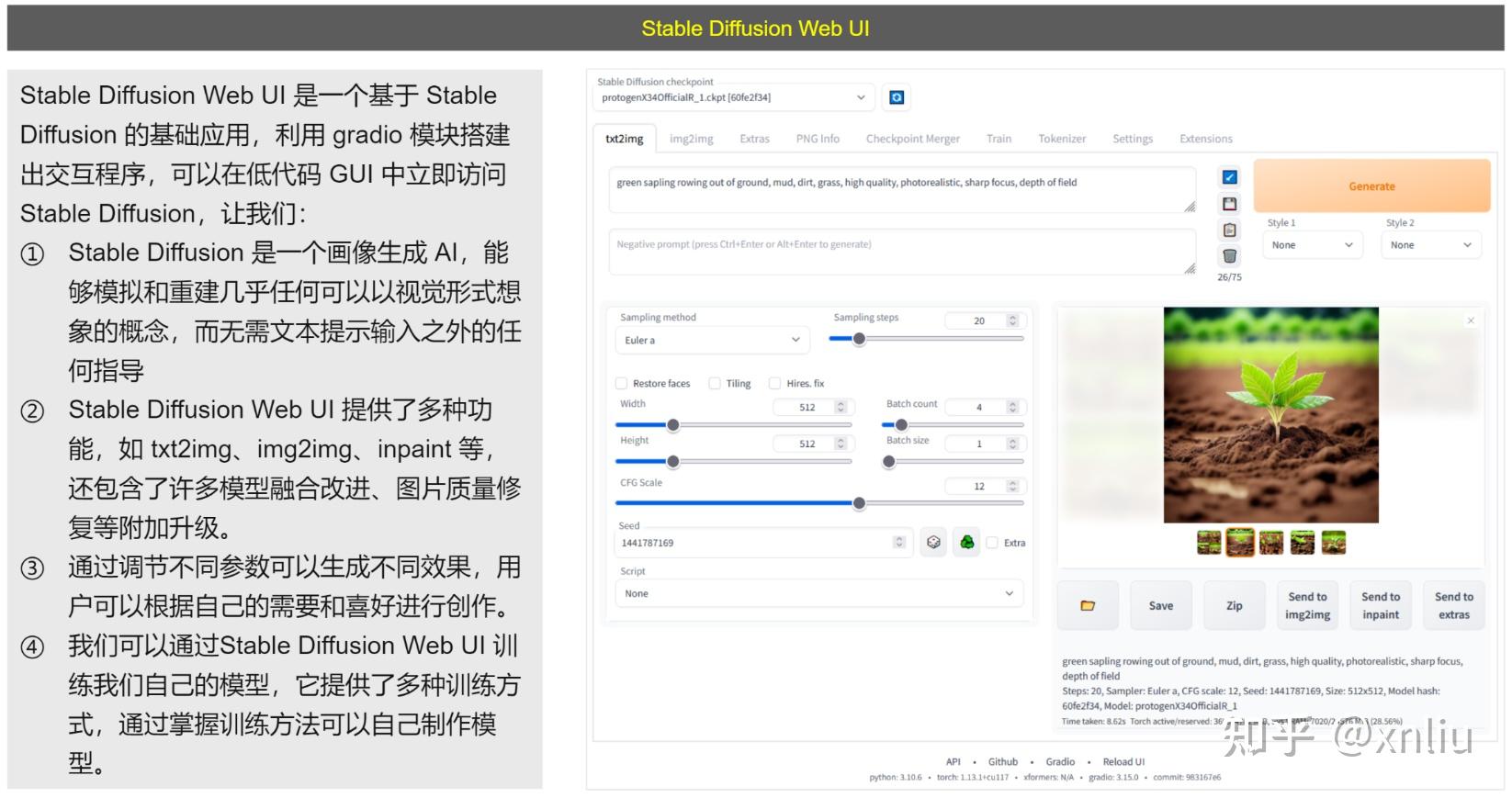1512x798 pixels.
Task: Click the Negative prompt text box
Action: coord(903,252)
